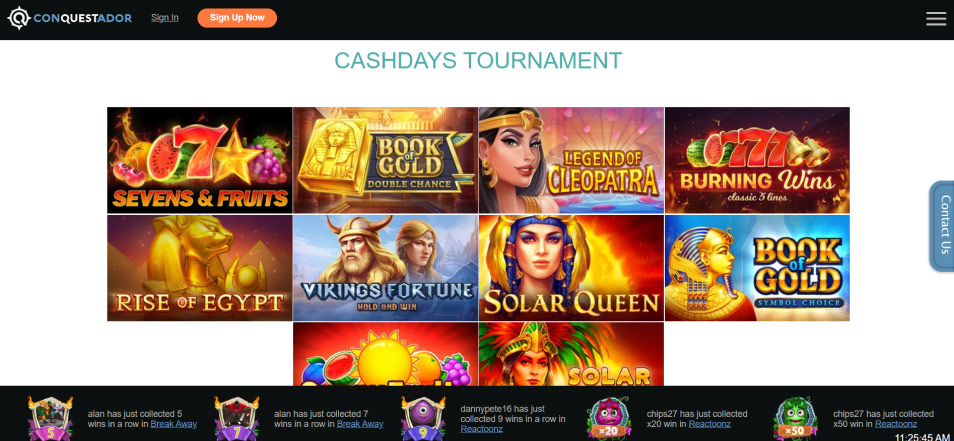The height and width of the screenshot is (441, 954).
Task: Click the x20 win pink monster badge
Action: (x=609, y=418)
